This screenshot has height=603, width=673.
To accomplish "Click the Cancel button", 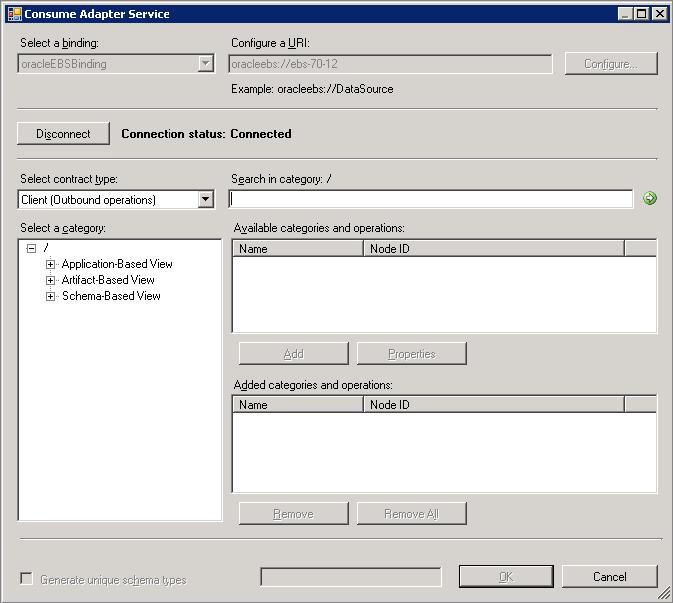I will click(x=610, y=576).
